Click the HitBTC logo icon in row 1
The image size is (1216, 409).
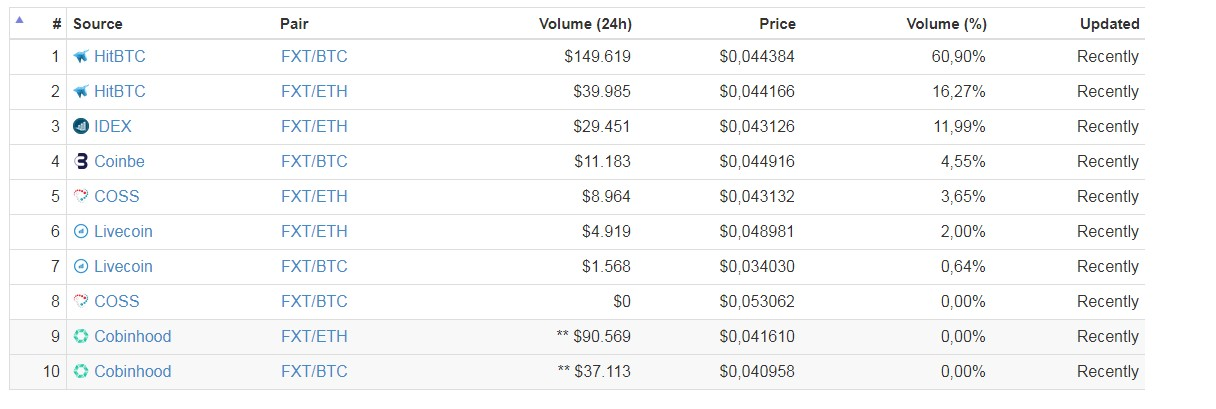[81, 57]
